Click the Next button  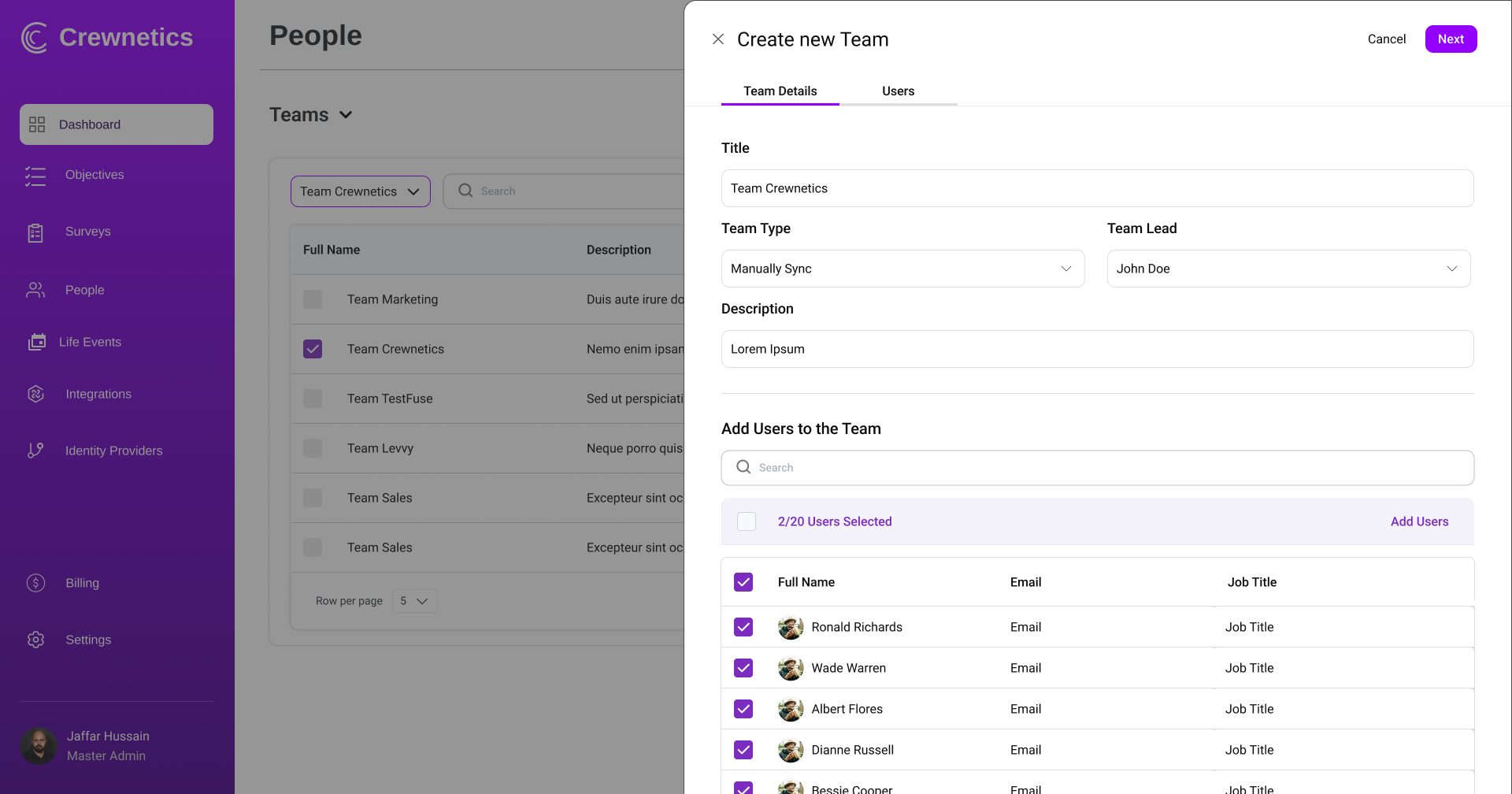click(x=1451, y=39)
